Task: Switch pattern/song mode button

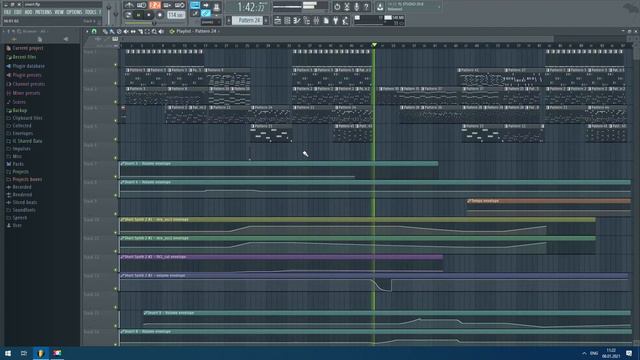Action: [128, 15]
